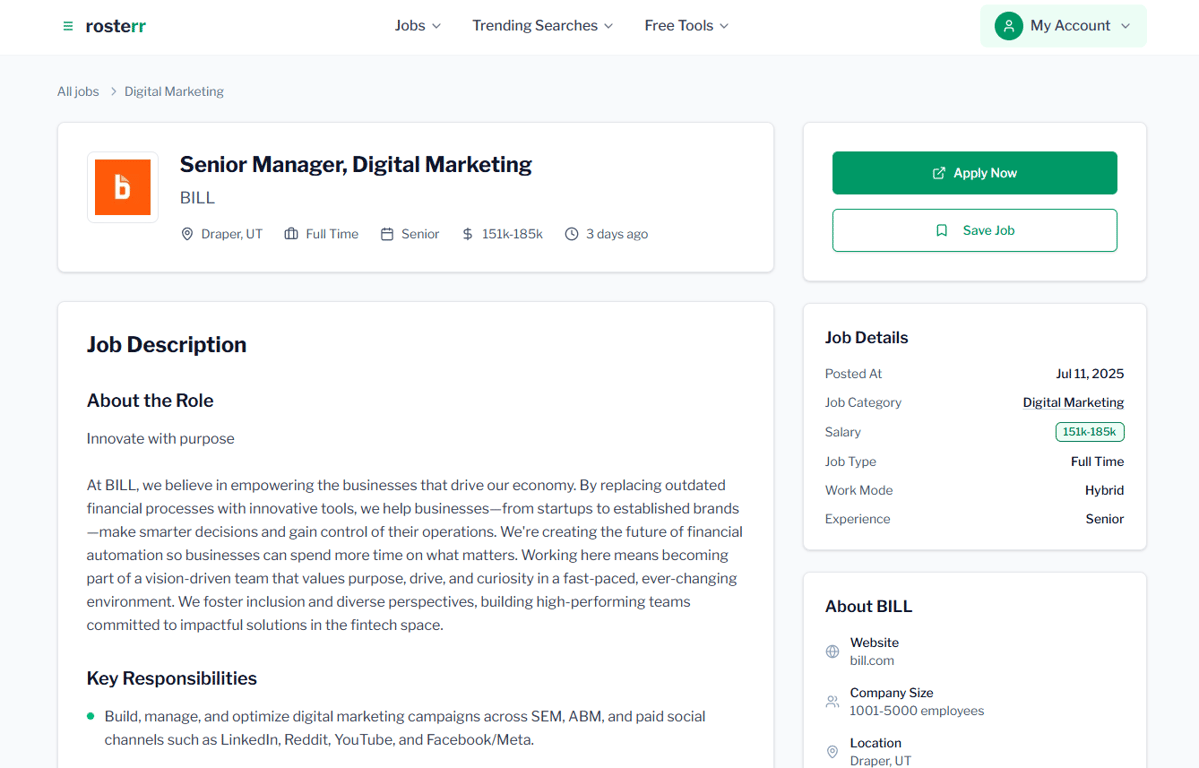Click the bookmark icon in Save Job
Image resolution: width=1199 pixels, height=768 pixels.
pyautogui.click(x=941, y=230)
